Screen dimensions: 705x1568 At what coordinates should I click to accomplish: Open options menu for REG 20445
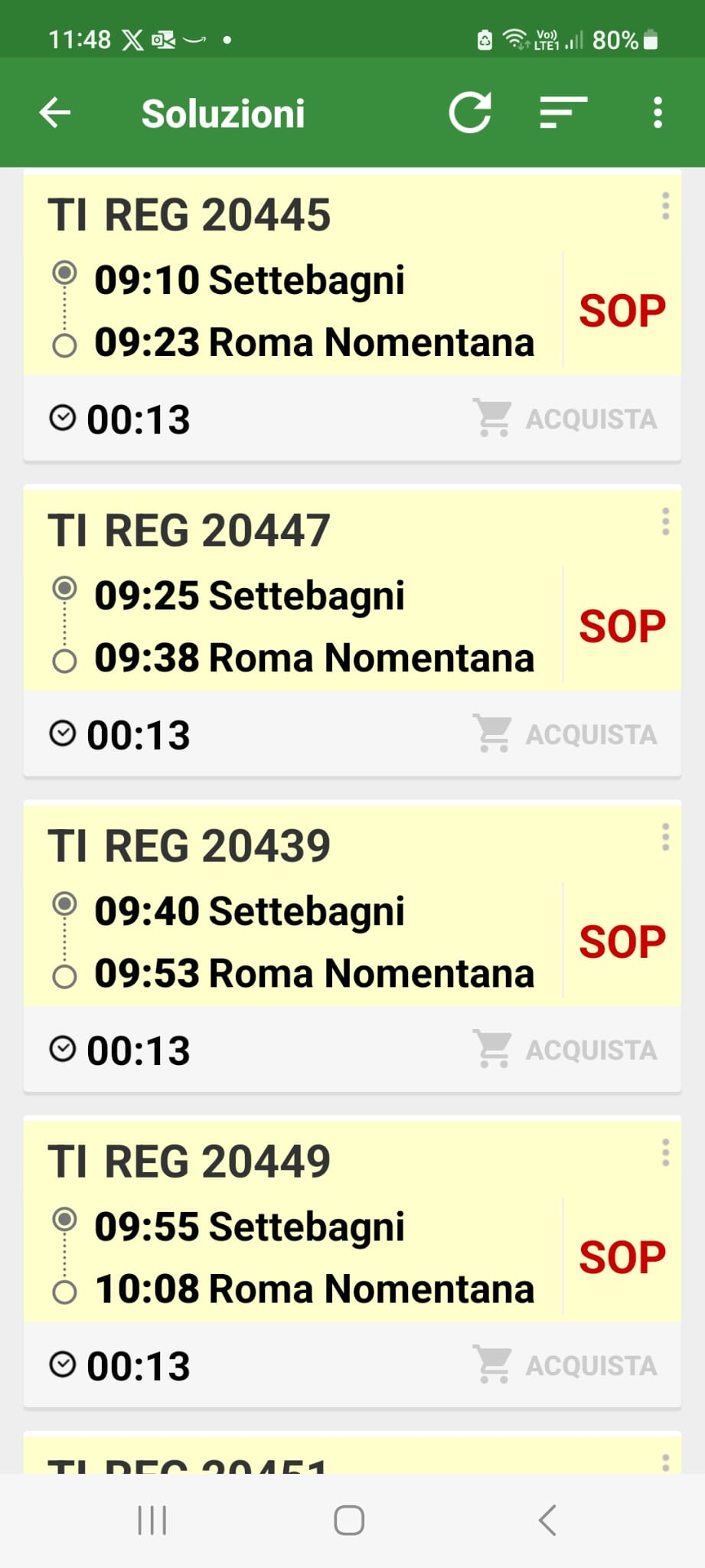coord(665,207)
